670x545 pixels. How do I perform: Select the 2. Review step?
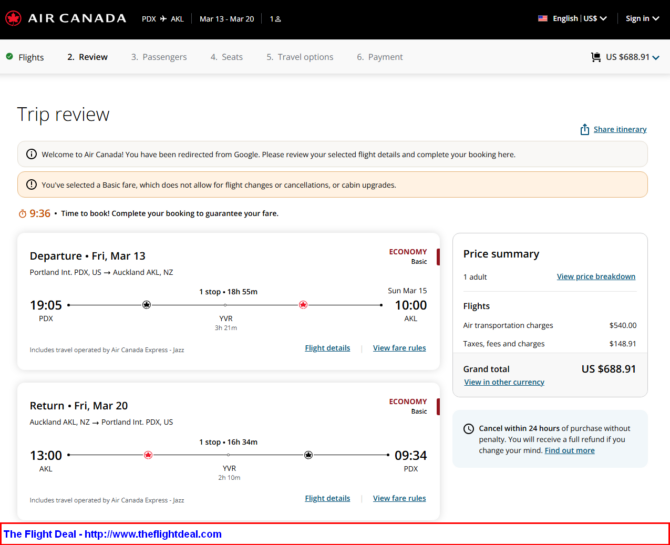(x=87, y=57)
